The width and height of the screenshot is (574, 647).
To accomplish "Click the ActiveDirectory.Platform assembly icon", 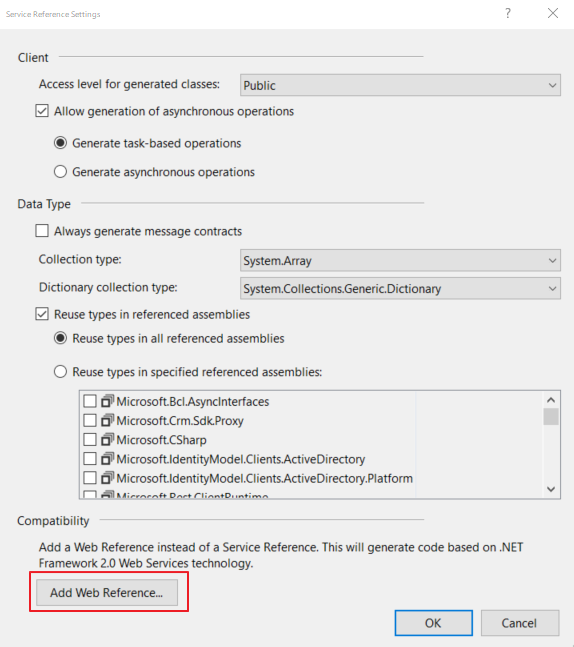I will point(108,478).
